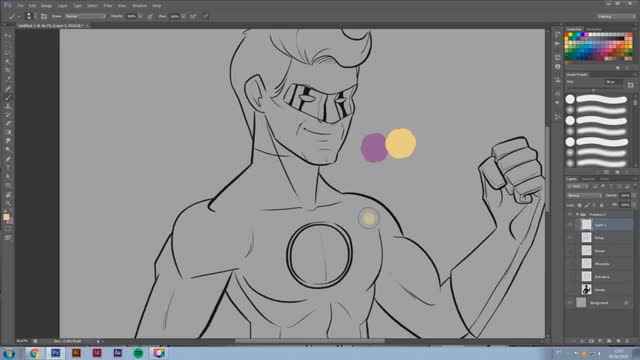Open the brush panel from the options bar

click(x=44, y=16)
